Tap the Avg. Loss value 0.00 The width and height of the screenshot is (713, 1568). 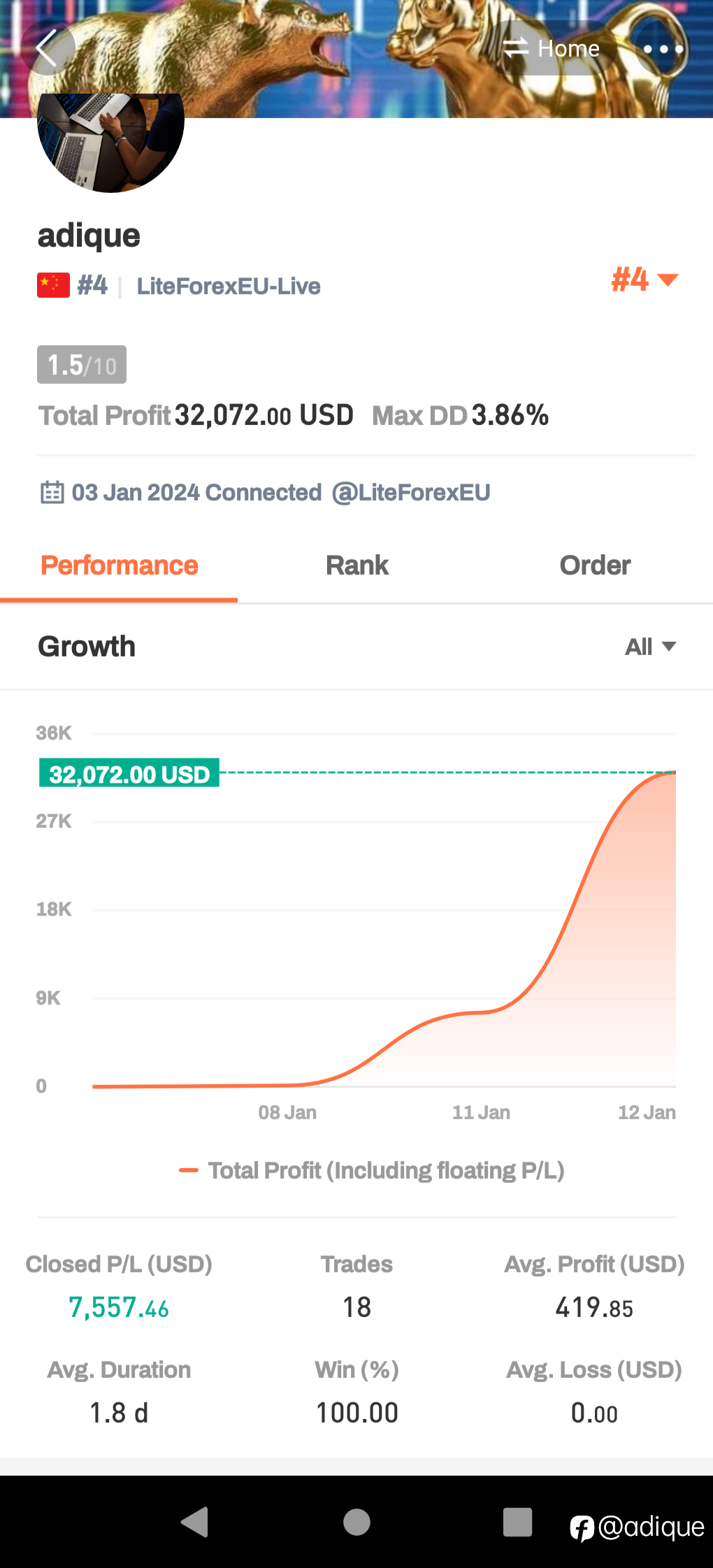tap(594, 1413)
